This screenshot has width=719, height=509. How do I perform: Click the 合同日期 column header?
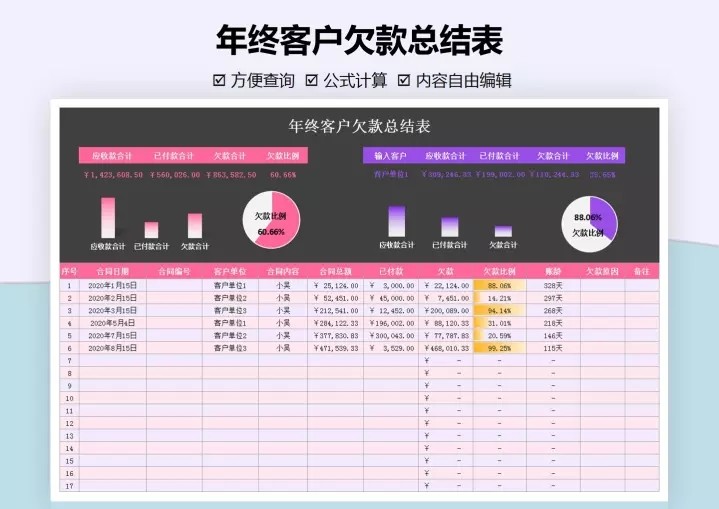[113, 271]
